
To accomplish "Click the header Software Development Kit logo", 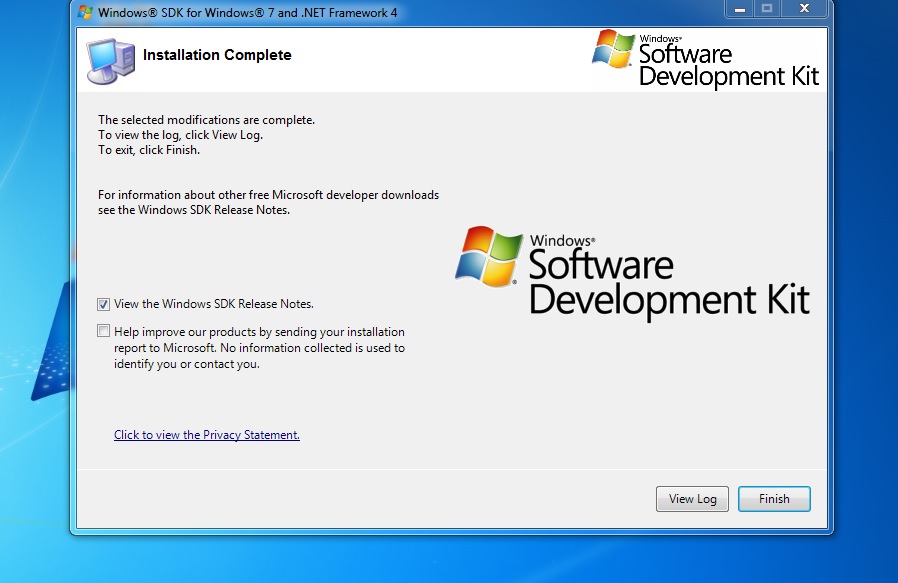I will tap(705, 59).
